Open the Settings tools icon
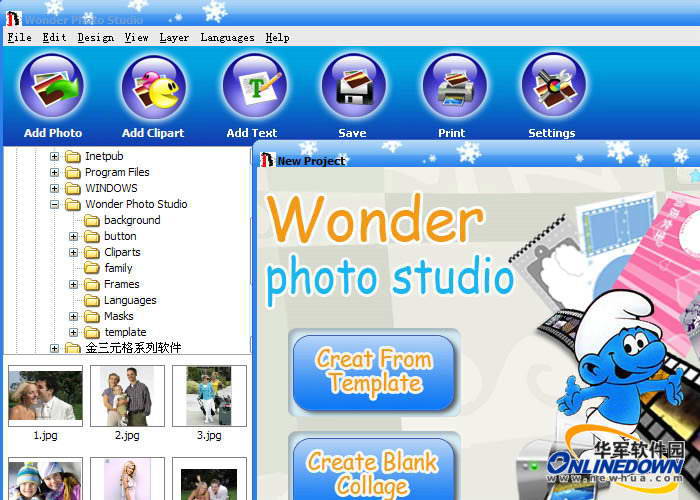 [x=554, y=86]
